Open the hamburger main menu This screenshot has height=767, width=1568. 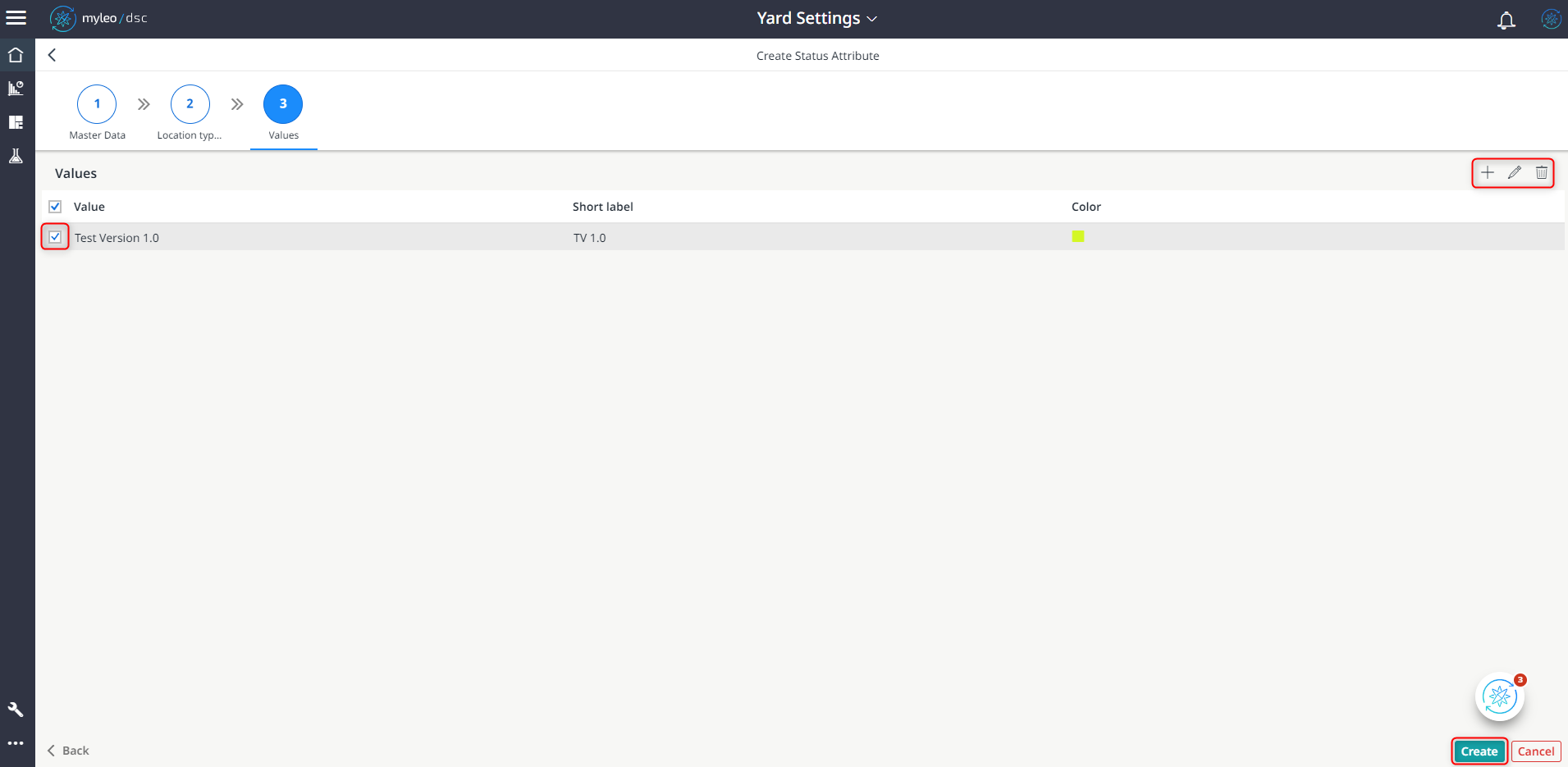(x=16, y=18)
